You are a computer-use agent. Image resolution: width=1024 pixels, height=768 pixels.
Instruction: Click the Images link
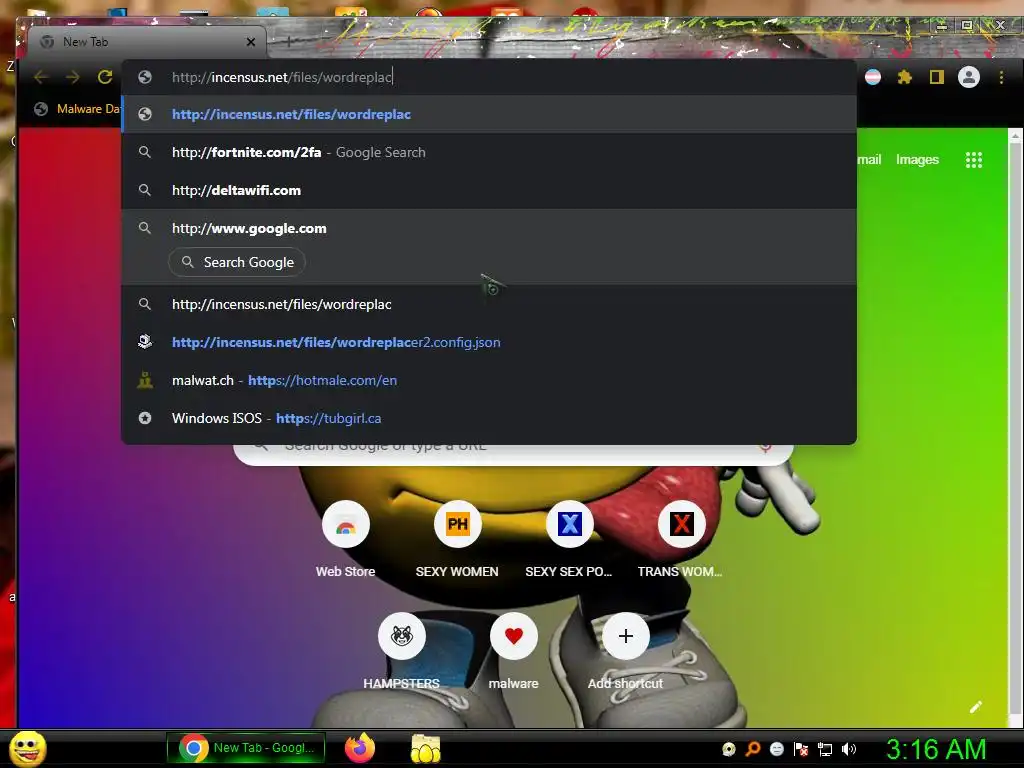pos(917,160)
